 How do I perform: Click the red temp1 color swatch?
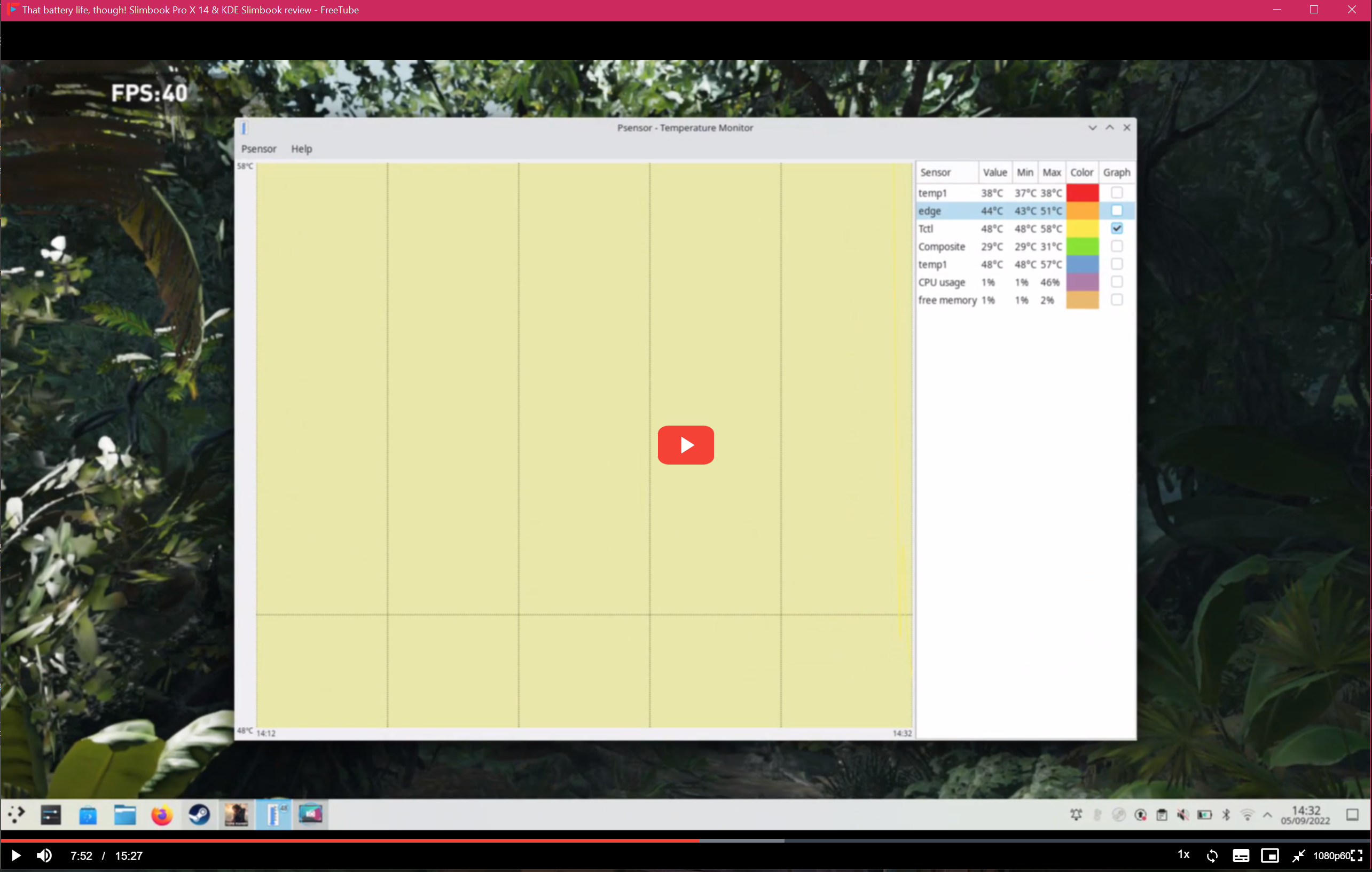[x=1083, y=193]
